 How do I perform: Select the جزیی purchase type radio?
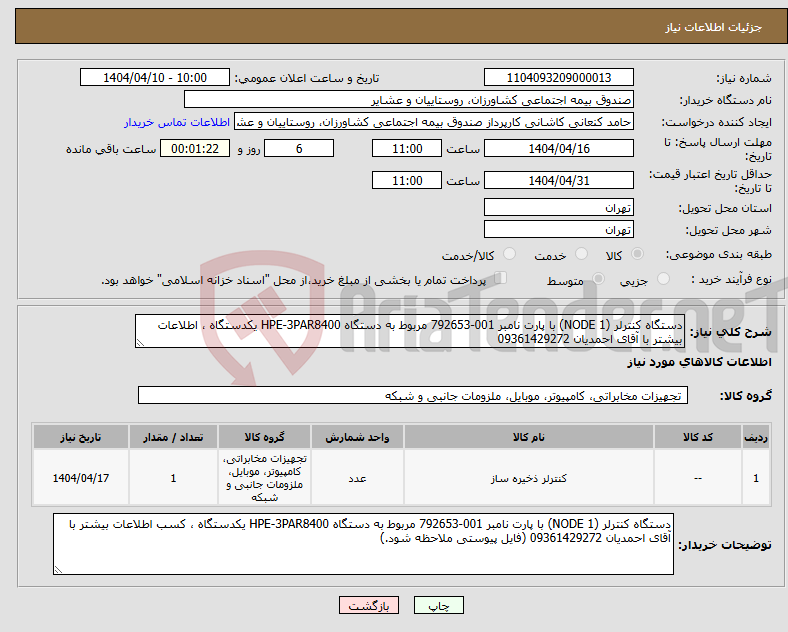[x=663, y=279]
